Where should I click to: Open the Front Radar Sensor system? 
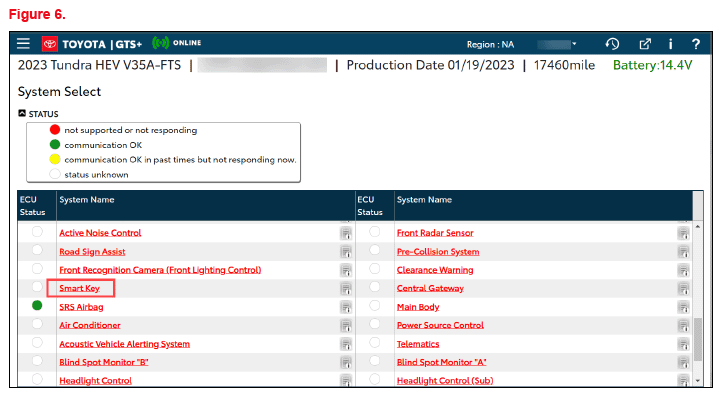click(x=435, y=233)
